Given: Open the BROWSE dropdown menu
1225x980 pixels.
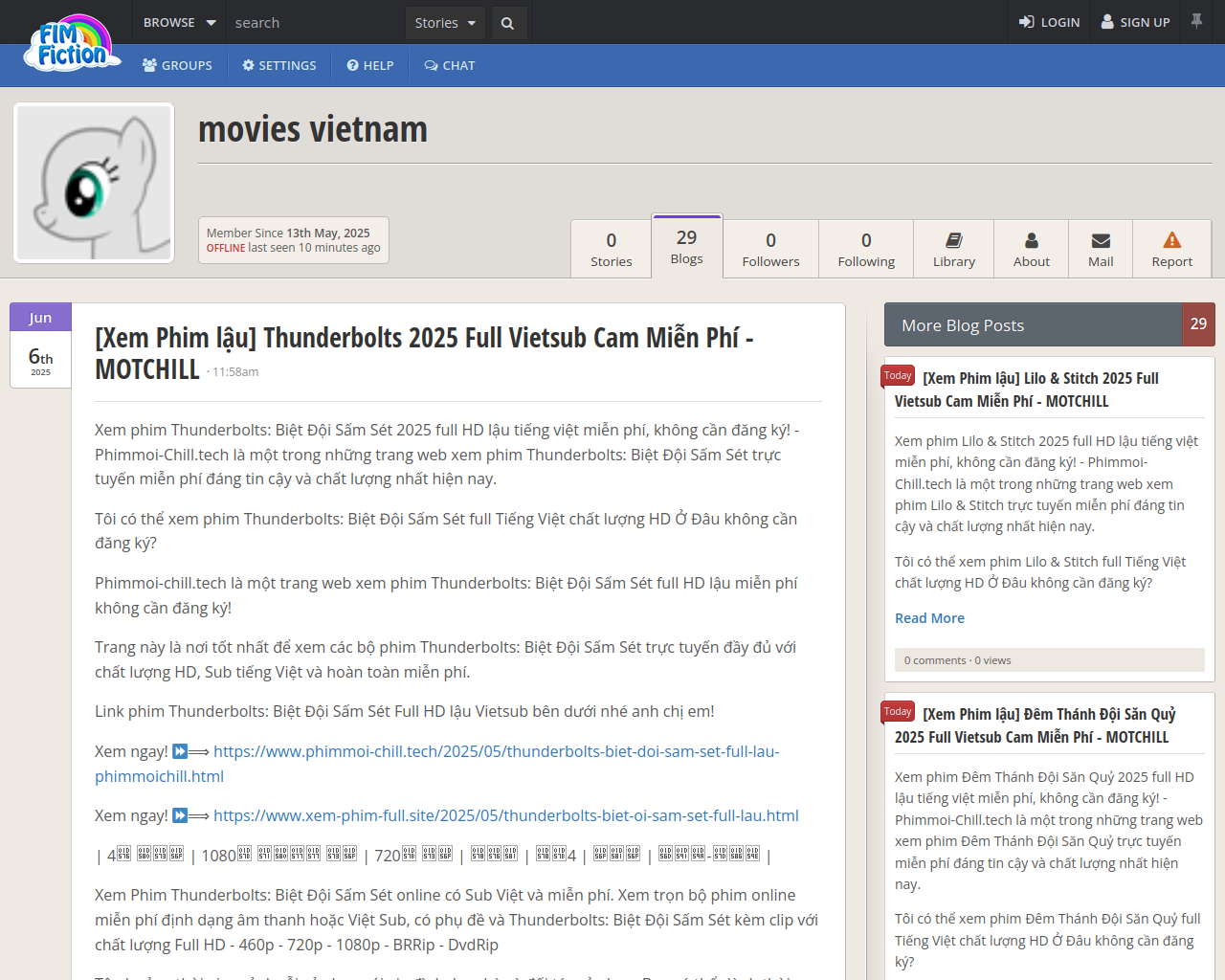Looking at the screenshot, I should pyautogui.click(x=179, y=22).
